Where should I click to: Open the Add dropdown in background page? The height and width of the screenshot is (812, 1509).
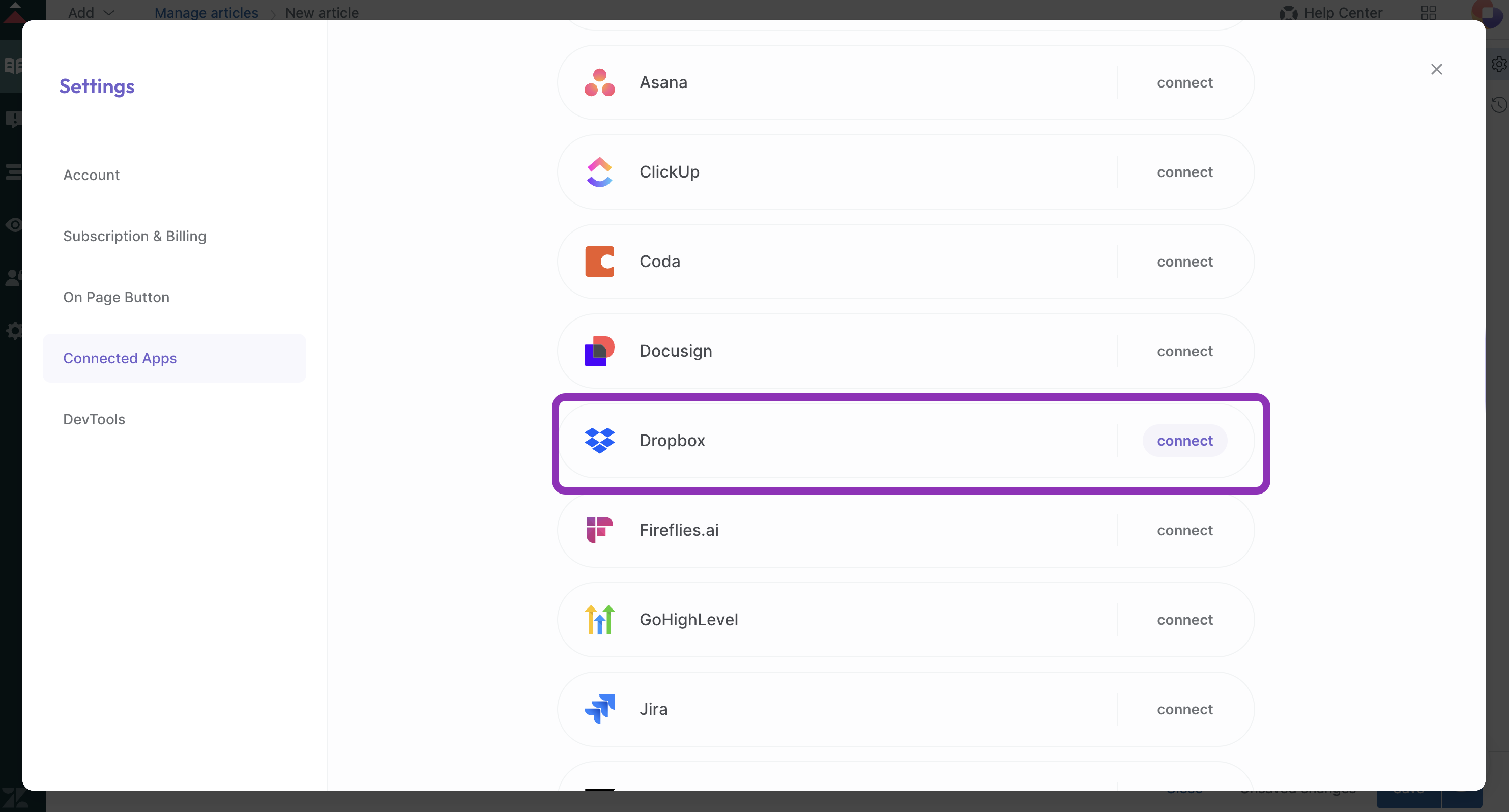(91, 12)
